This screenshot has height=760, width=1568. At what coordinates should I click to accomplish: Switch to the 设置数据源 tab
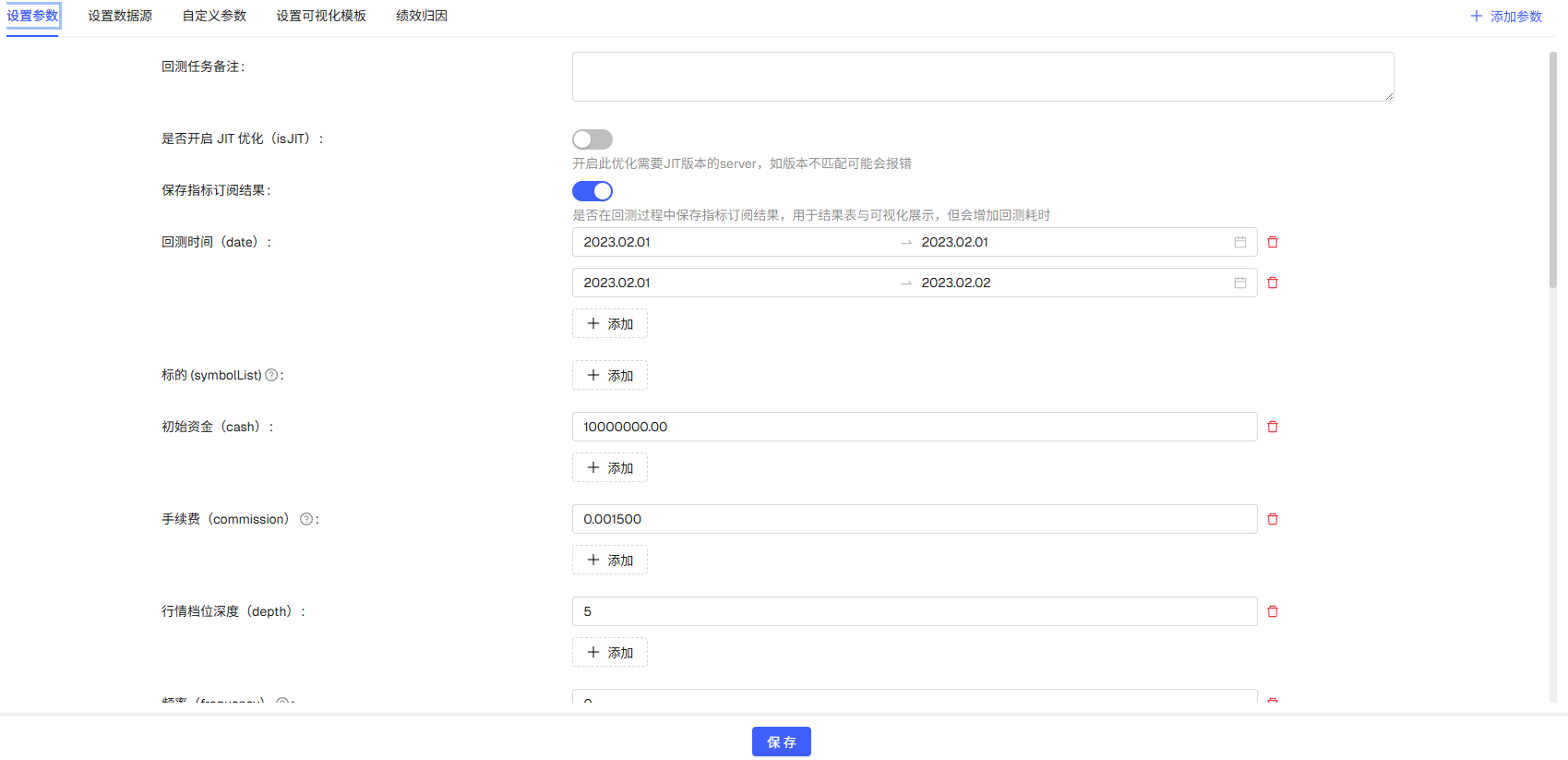coord(120,16)
